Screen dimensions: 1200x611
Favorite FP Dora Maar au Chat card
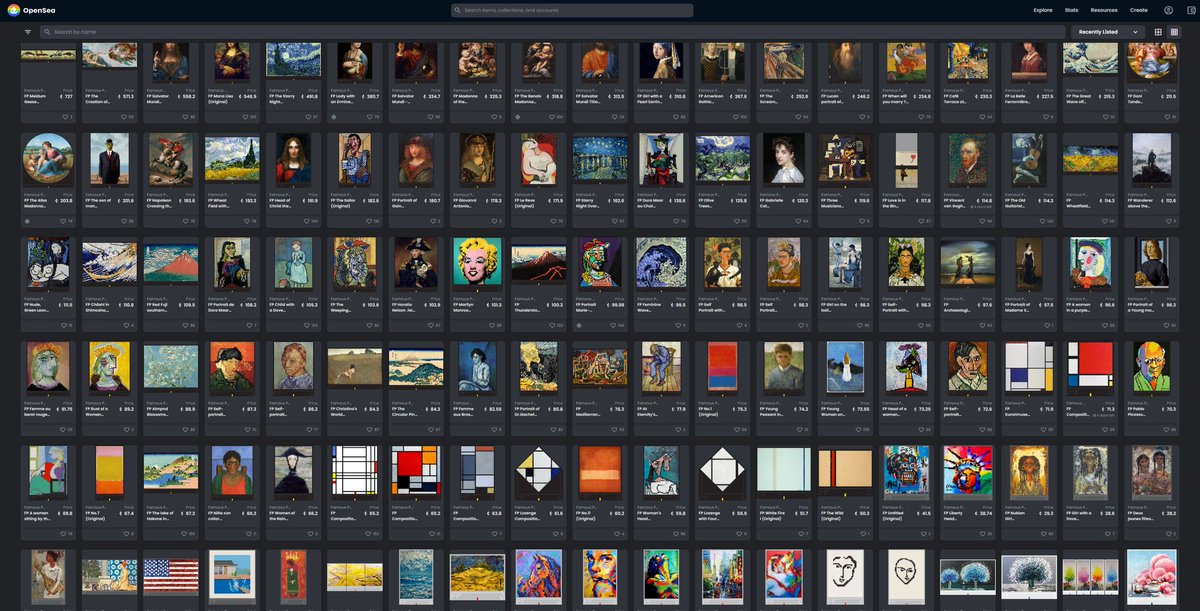click(677, 221)
